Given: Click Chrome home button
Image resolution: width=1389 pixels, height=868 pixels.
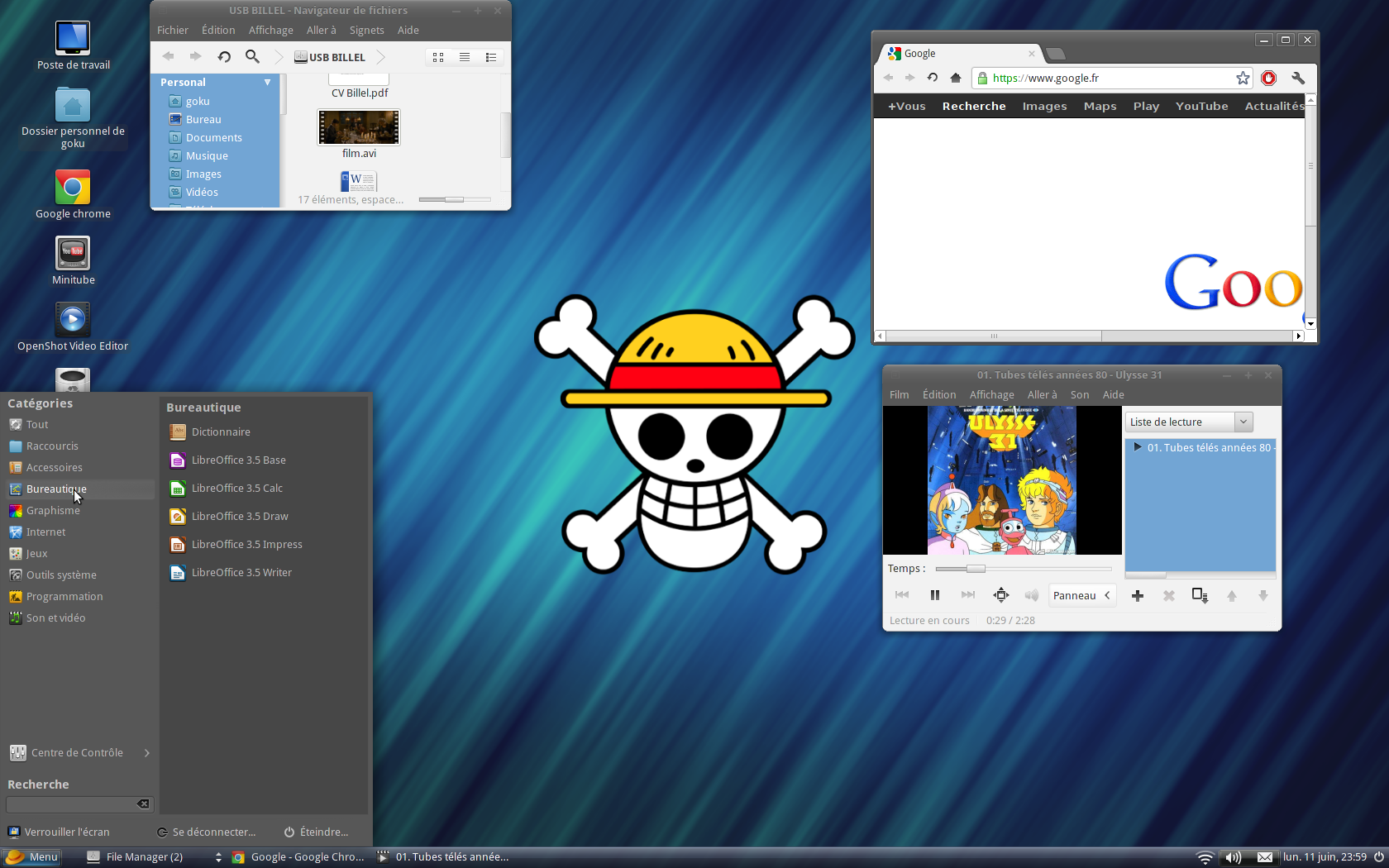Looking at the screenshot, I should point(956,78).
